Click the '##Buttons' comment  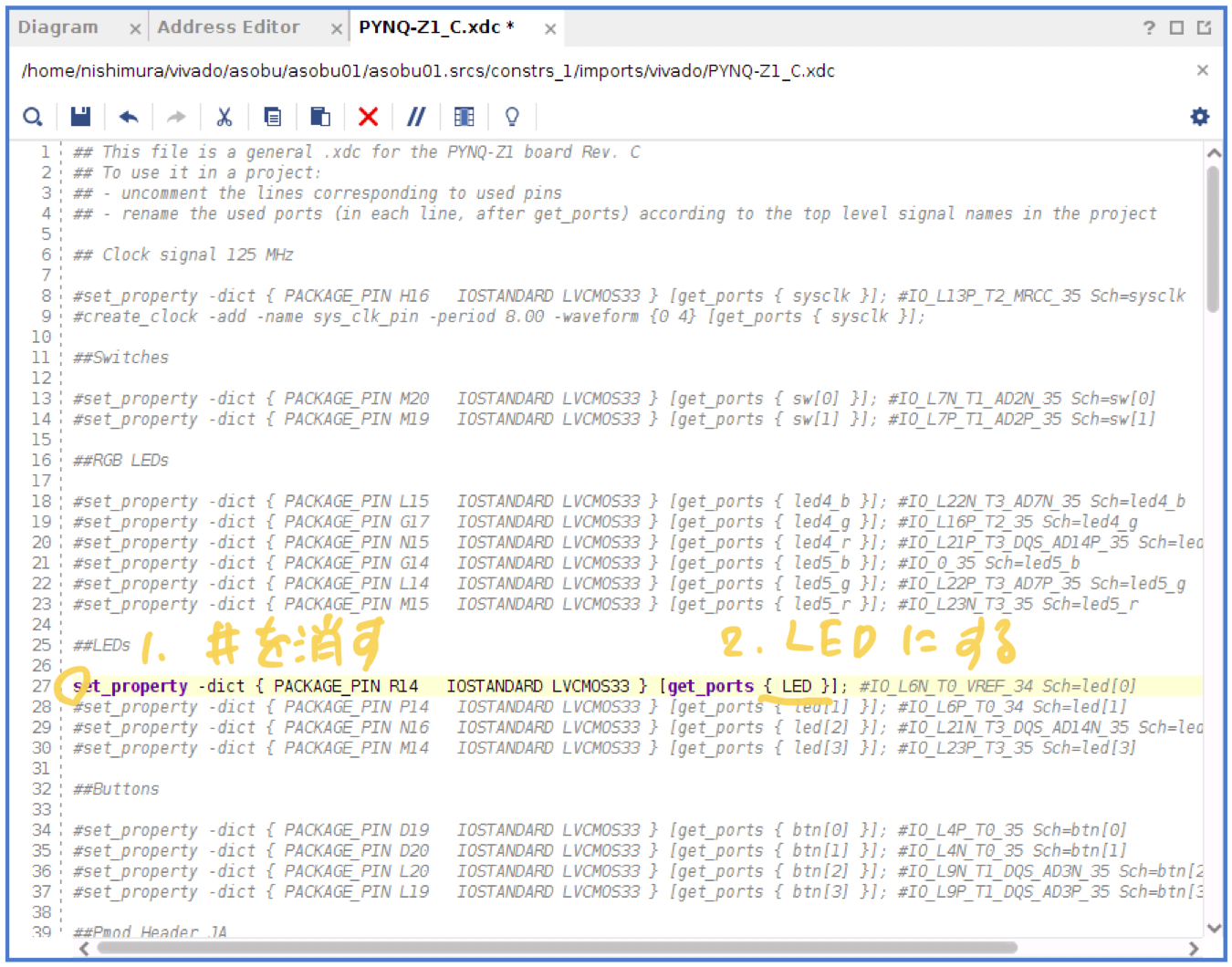116,789
